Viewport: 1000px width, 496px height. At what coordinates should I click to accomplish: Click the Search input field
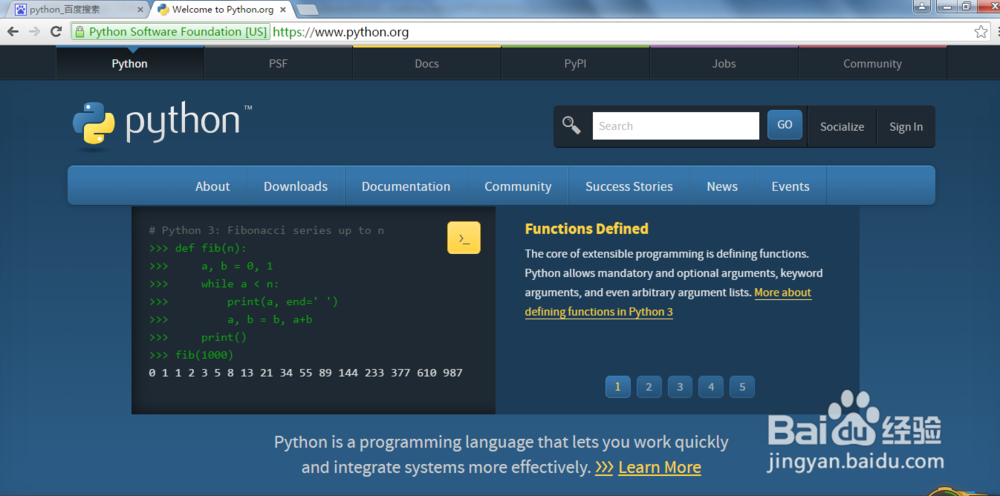pos(676,126)
